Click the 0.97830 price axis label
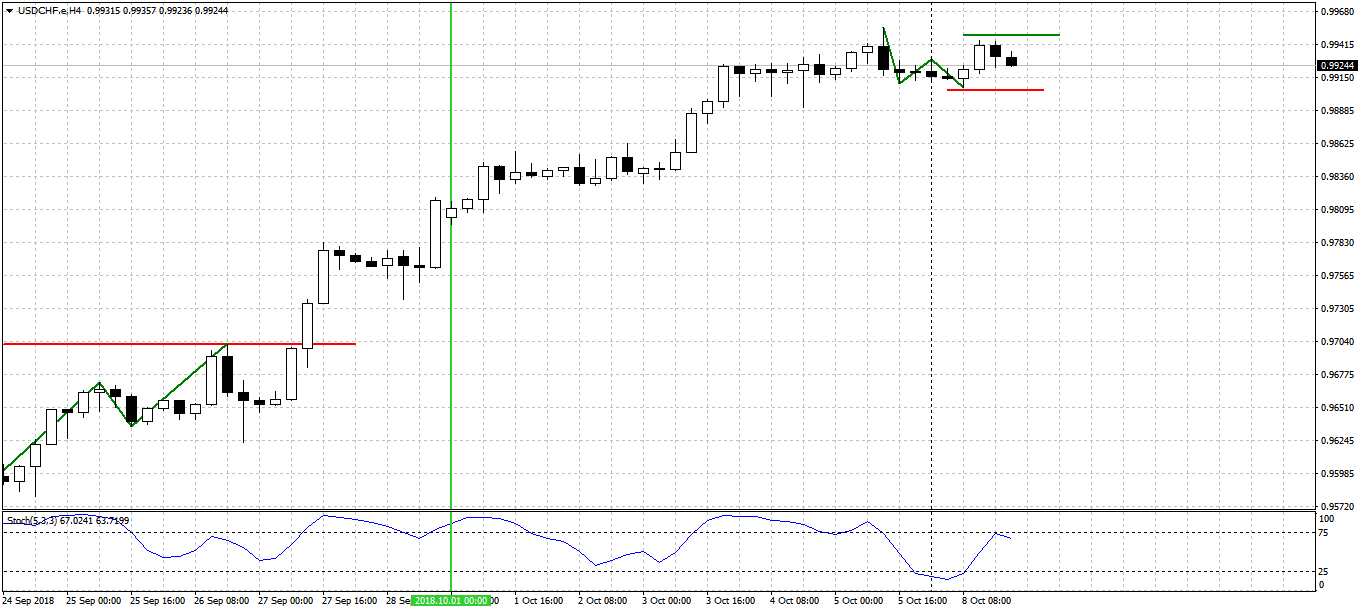 (x=1335, y=243)
